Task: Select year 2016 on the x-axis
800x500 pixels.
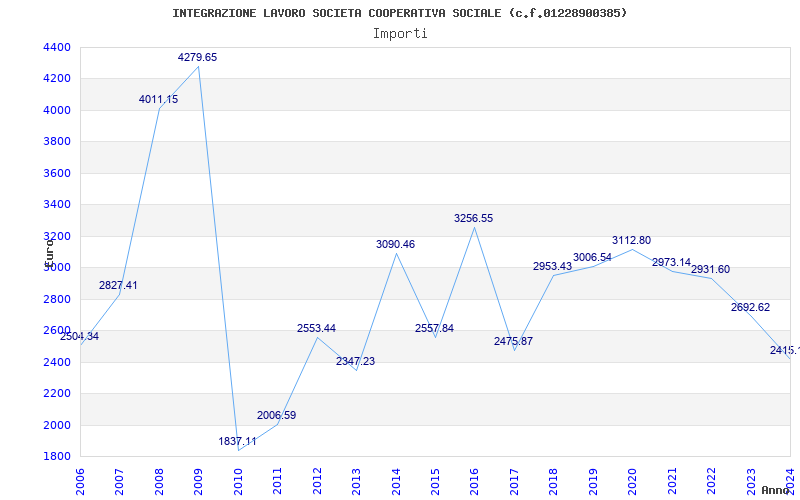Action: [x=474, y=478]
